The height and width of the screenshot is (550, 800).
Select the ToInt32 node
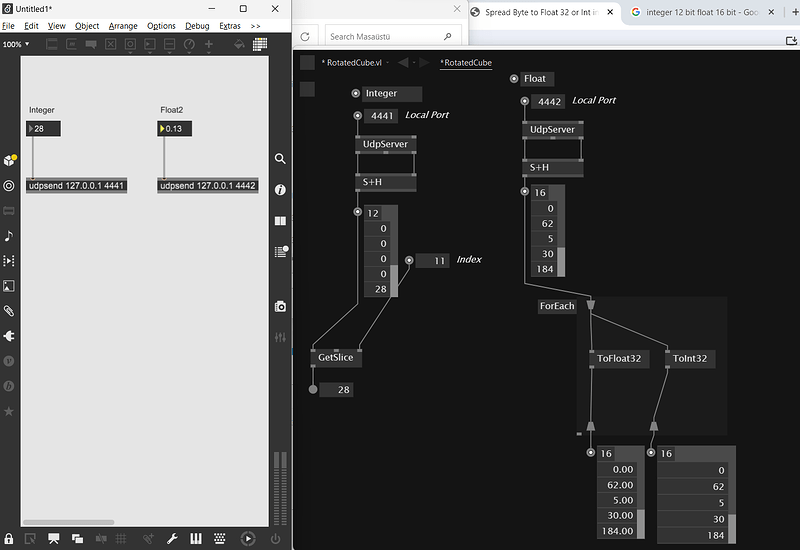click(x=690, y=359)
